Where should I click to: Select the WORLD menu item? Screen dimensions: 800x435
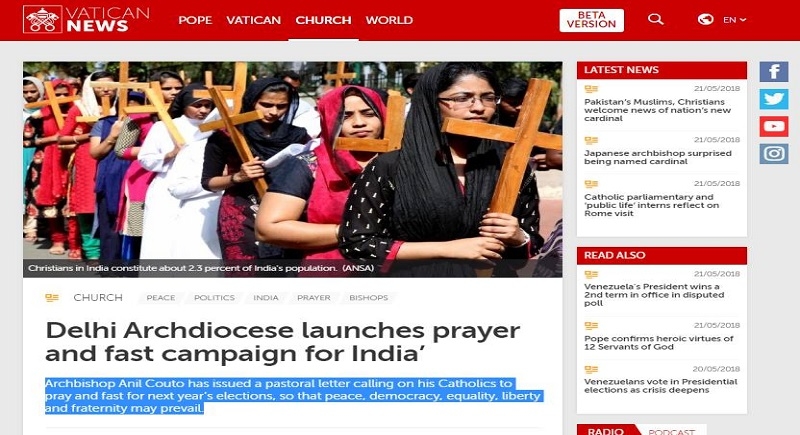click(389, 20)
